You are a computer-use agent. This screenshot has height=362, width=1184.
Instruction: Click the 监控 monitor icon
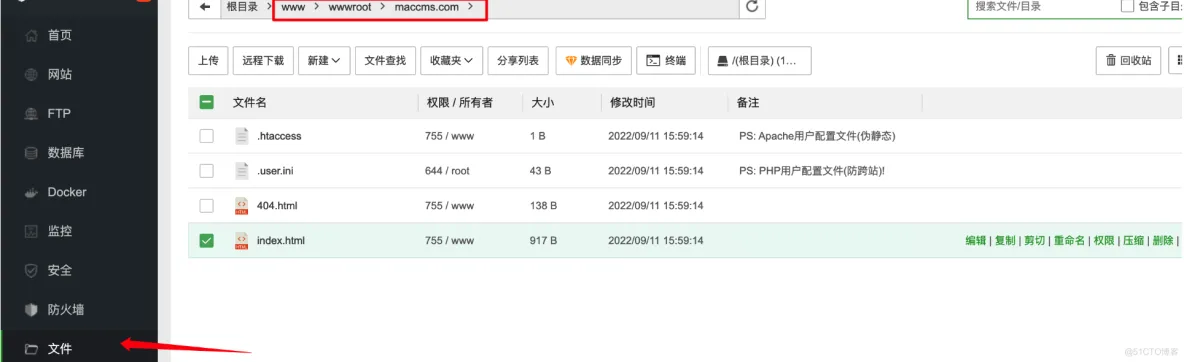[x=31, y=231]
